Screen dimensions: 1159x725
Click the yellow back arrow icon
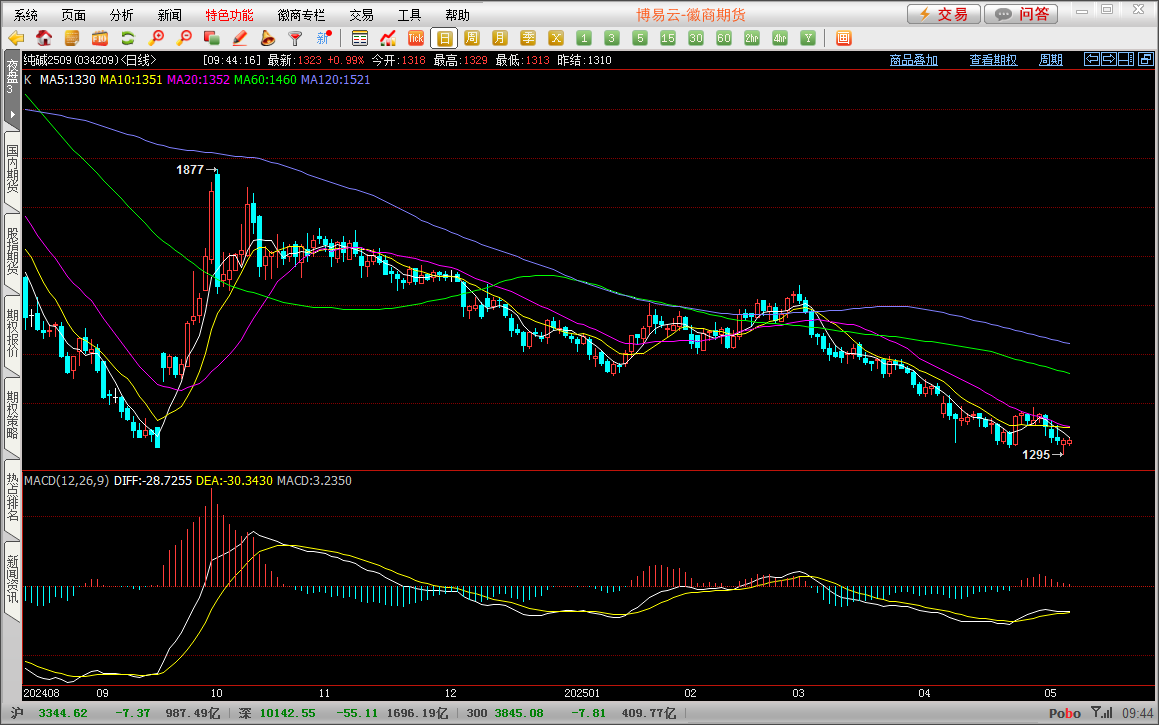click(16, 38)
